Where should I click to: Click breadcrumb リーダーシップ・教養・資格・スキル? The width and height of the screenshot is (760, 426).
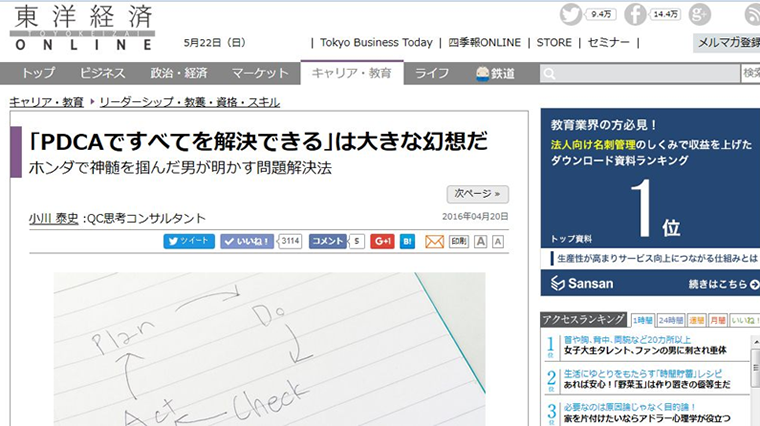coord(190,102)
